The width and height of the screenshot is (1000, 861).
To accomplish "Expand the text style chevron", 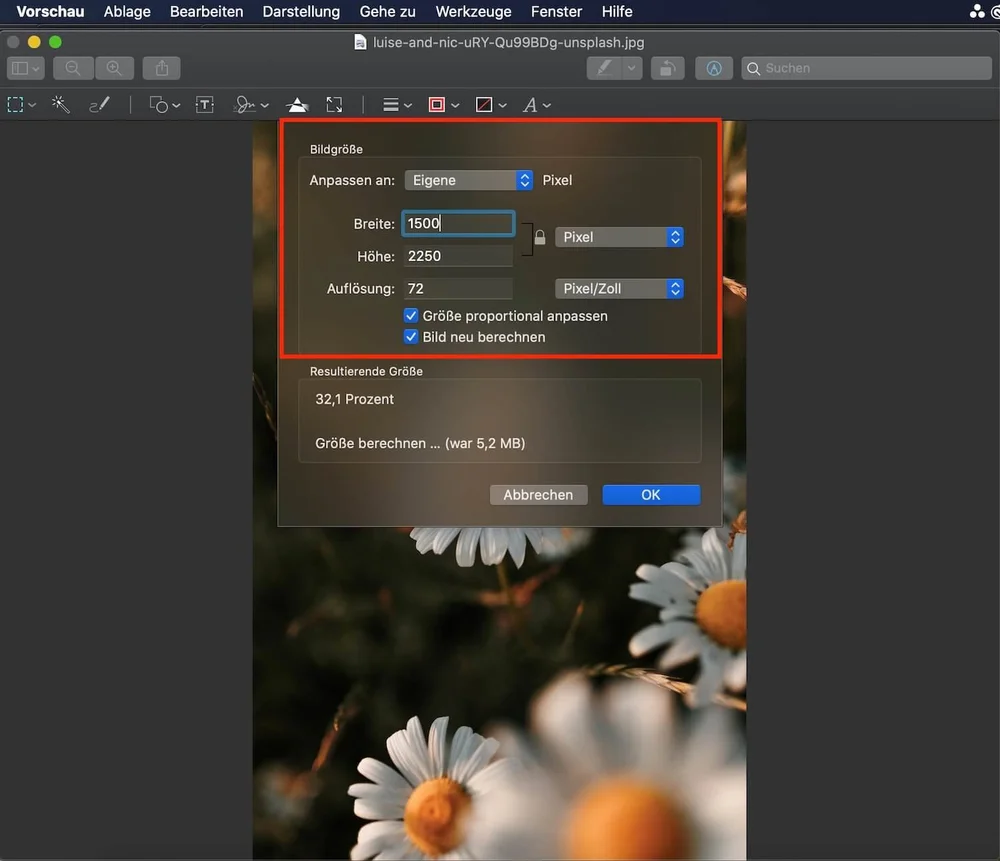I will point(547,105).
